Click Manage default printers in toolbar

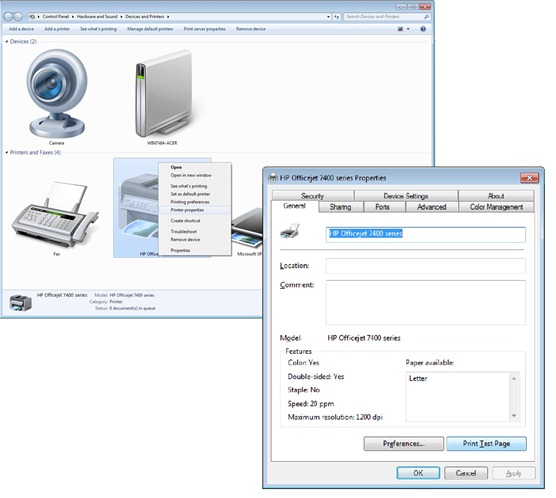[x=150, y=29]
